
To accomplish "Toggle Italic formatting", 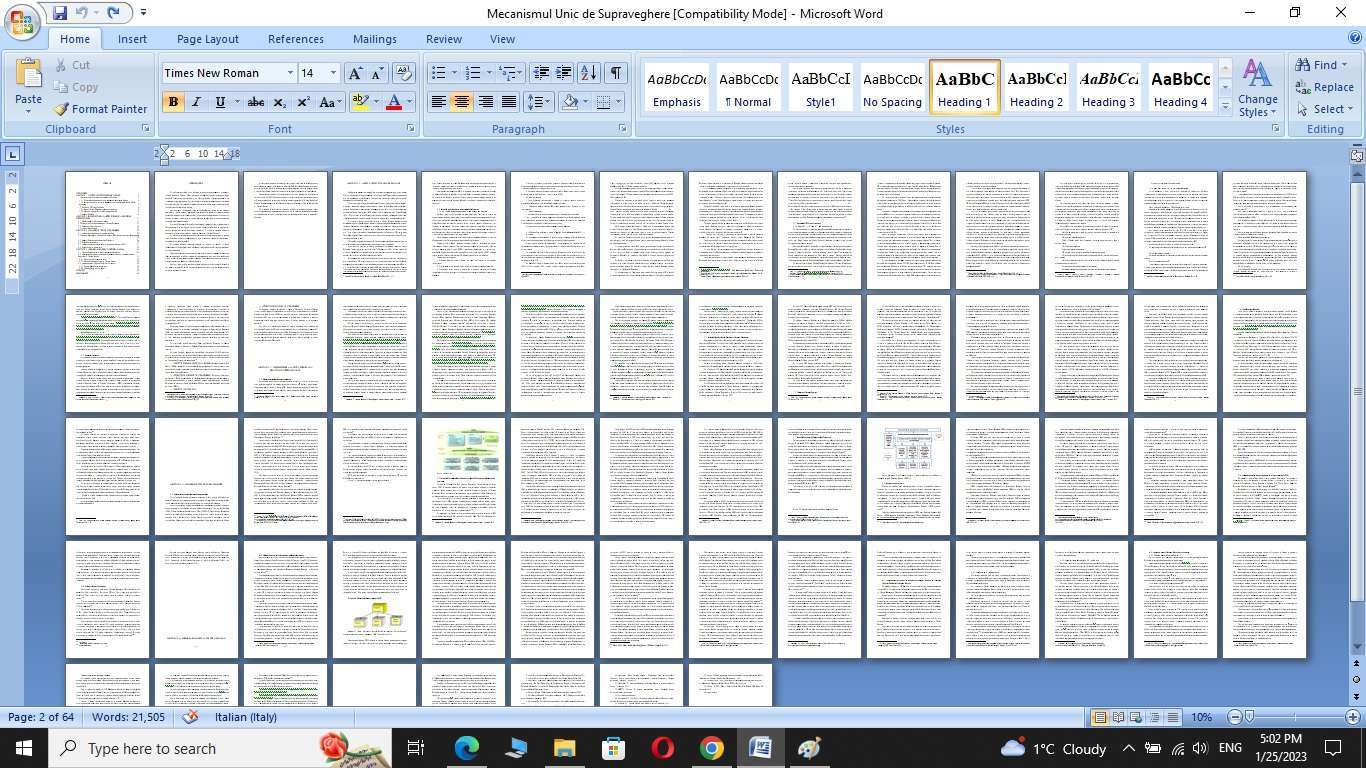I will click(196, 102).
